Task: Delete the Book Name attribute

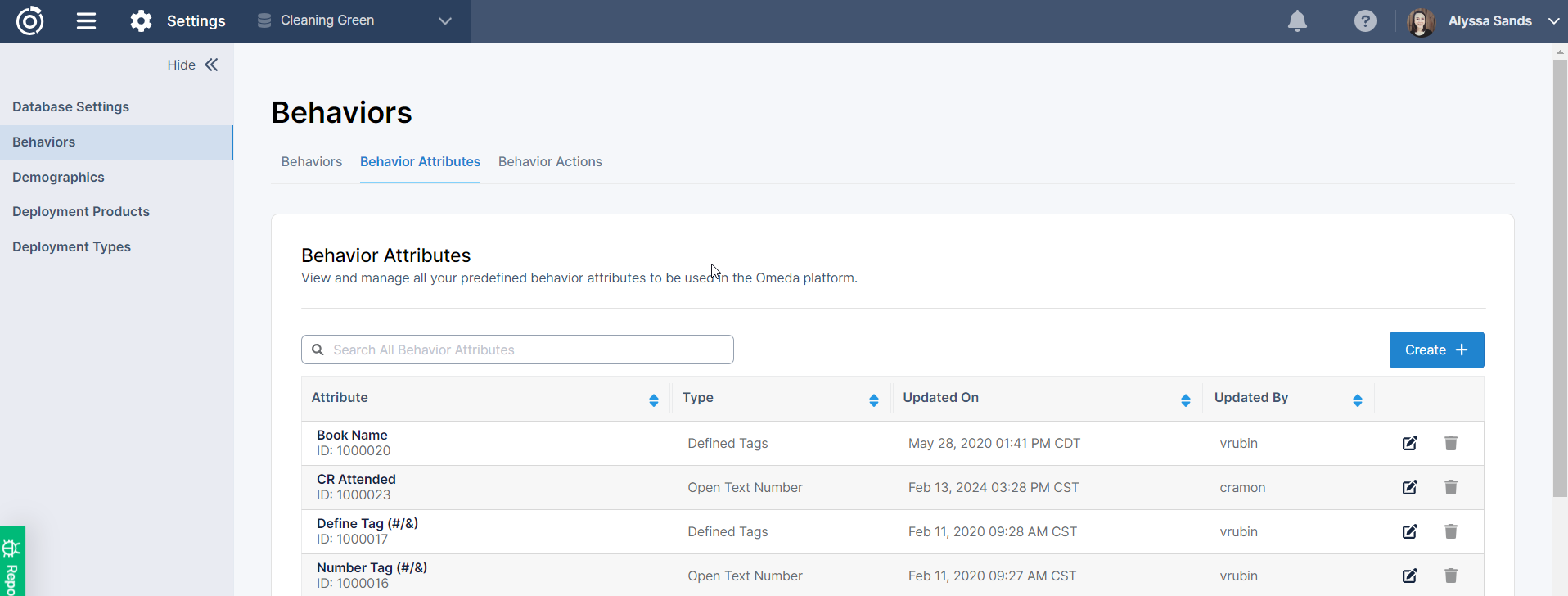Action: tap(1450, 443)
